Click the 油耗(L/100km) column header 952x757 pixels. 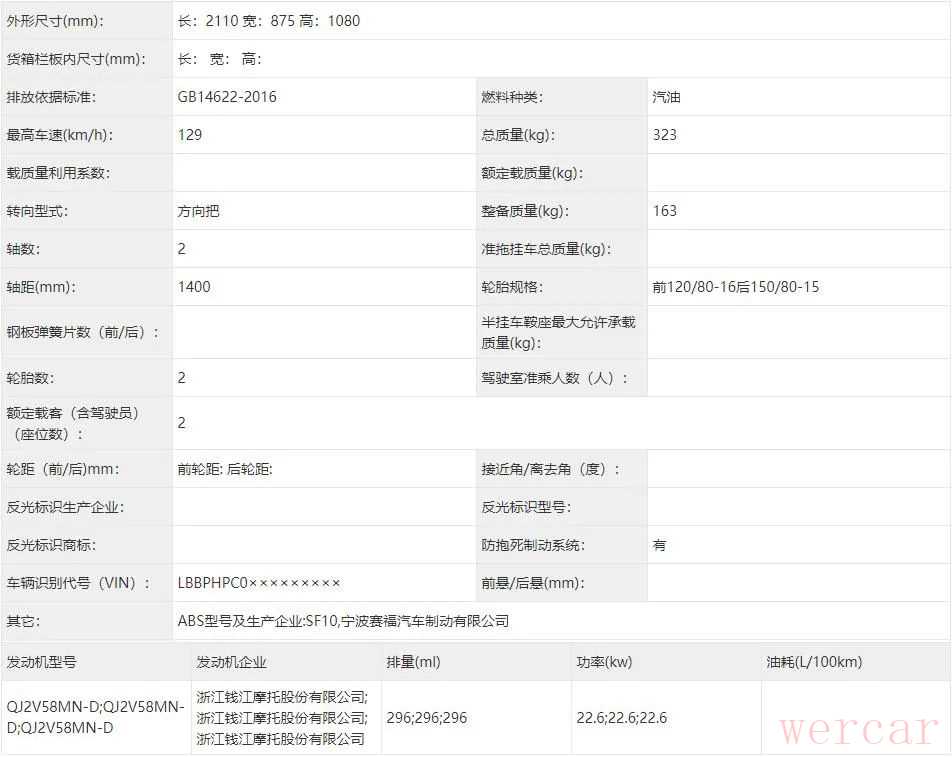coord(814,662)
